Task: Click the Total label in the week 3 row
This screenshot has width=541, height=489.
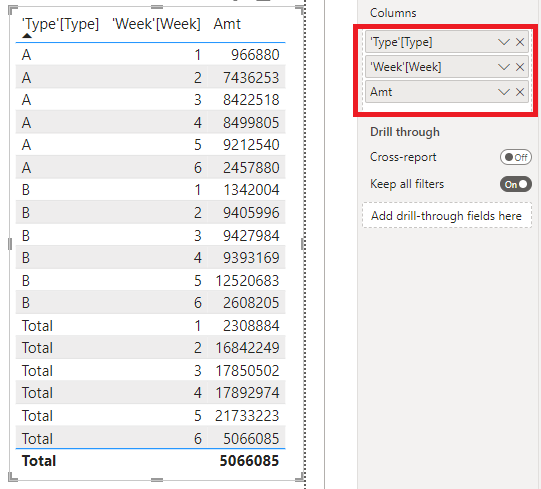Action: tap(37, 371)
